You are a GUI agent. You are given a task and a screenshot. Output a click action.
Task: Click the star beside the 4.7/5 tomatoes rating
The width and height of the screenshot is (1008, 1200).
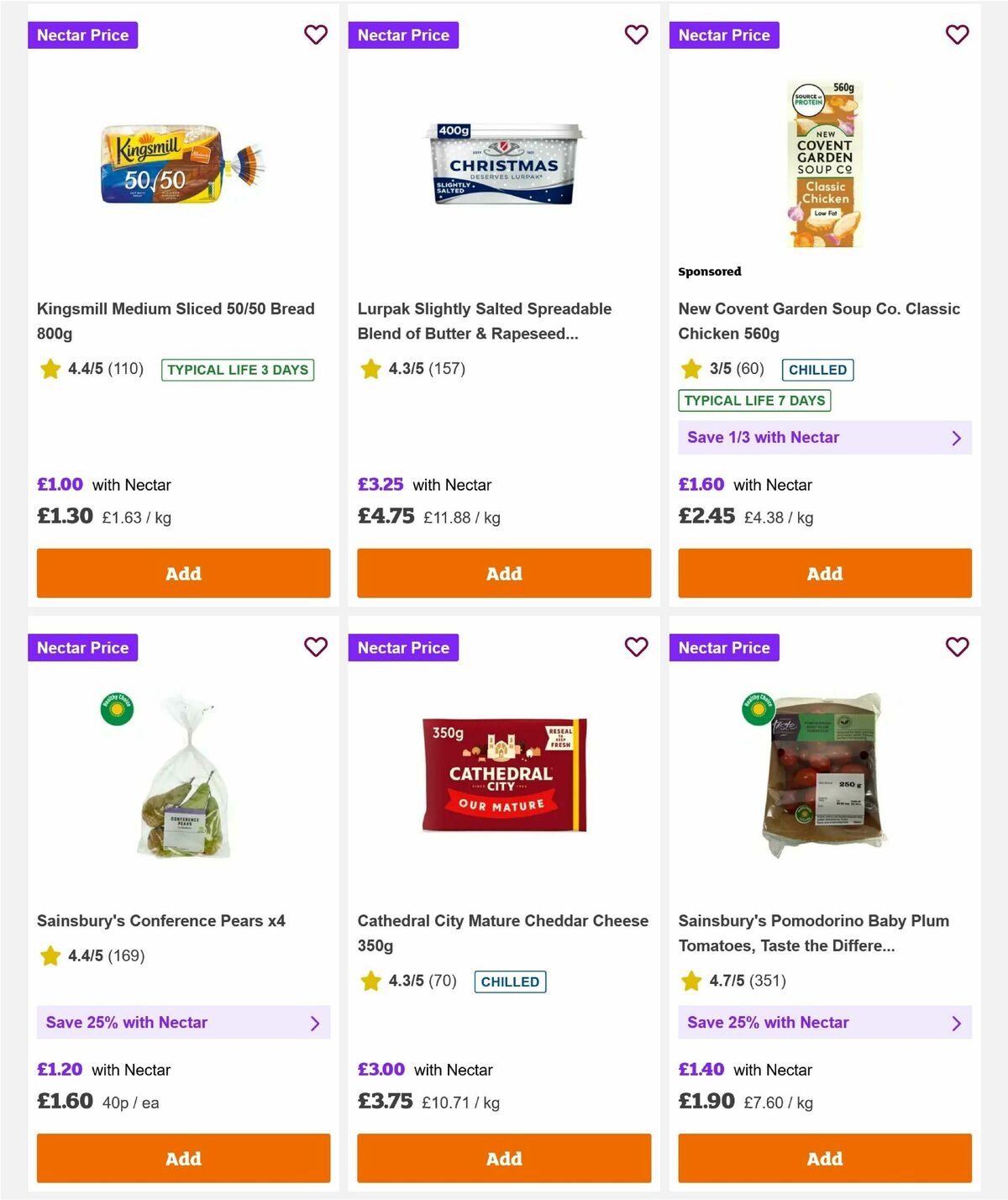click(x=691, y=980)
